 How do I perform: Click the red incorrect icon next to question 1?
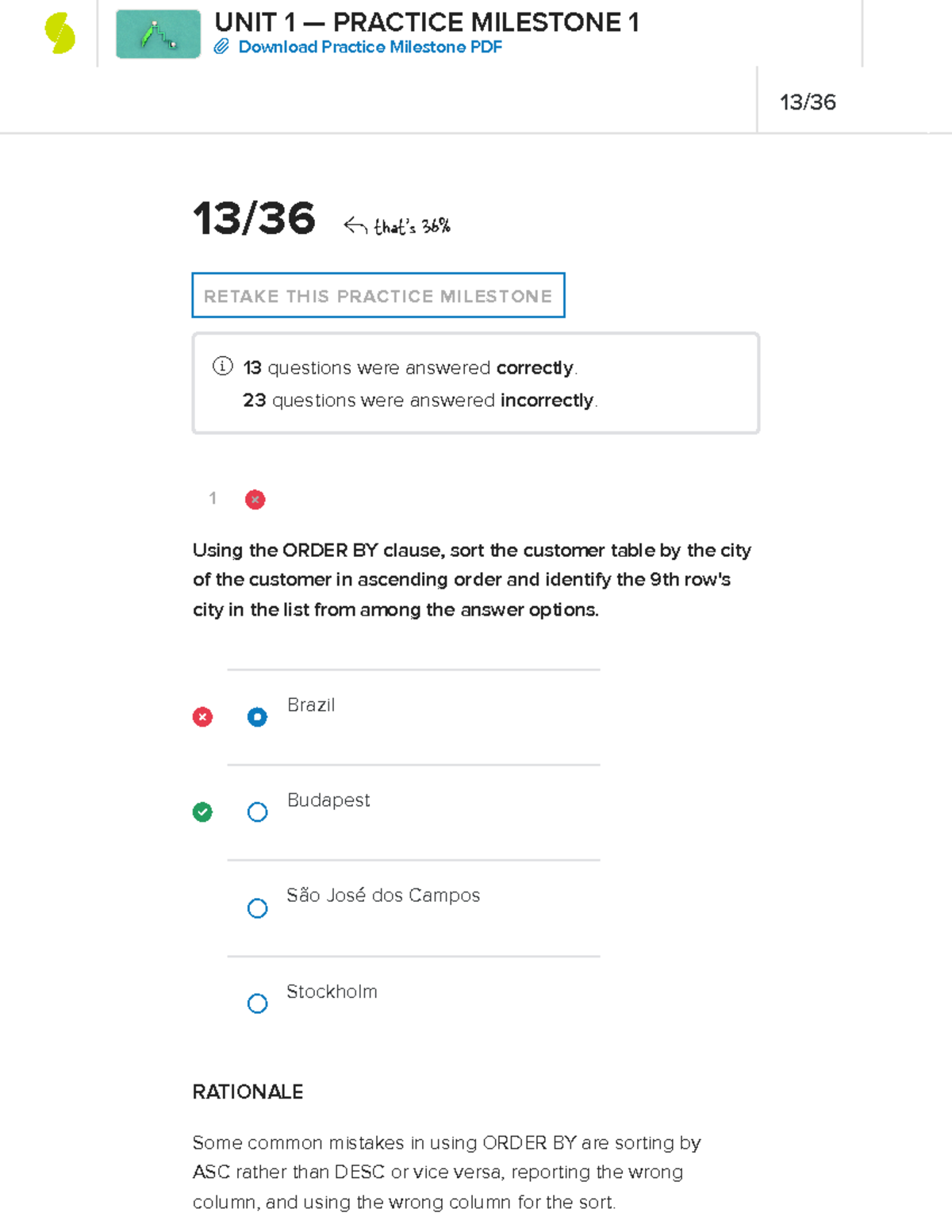[255, 499]
